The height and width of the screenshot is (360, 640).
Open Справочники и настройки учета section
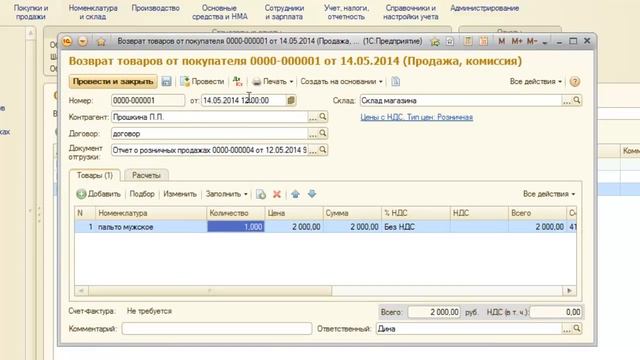tap(411, 12)
